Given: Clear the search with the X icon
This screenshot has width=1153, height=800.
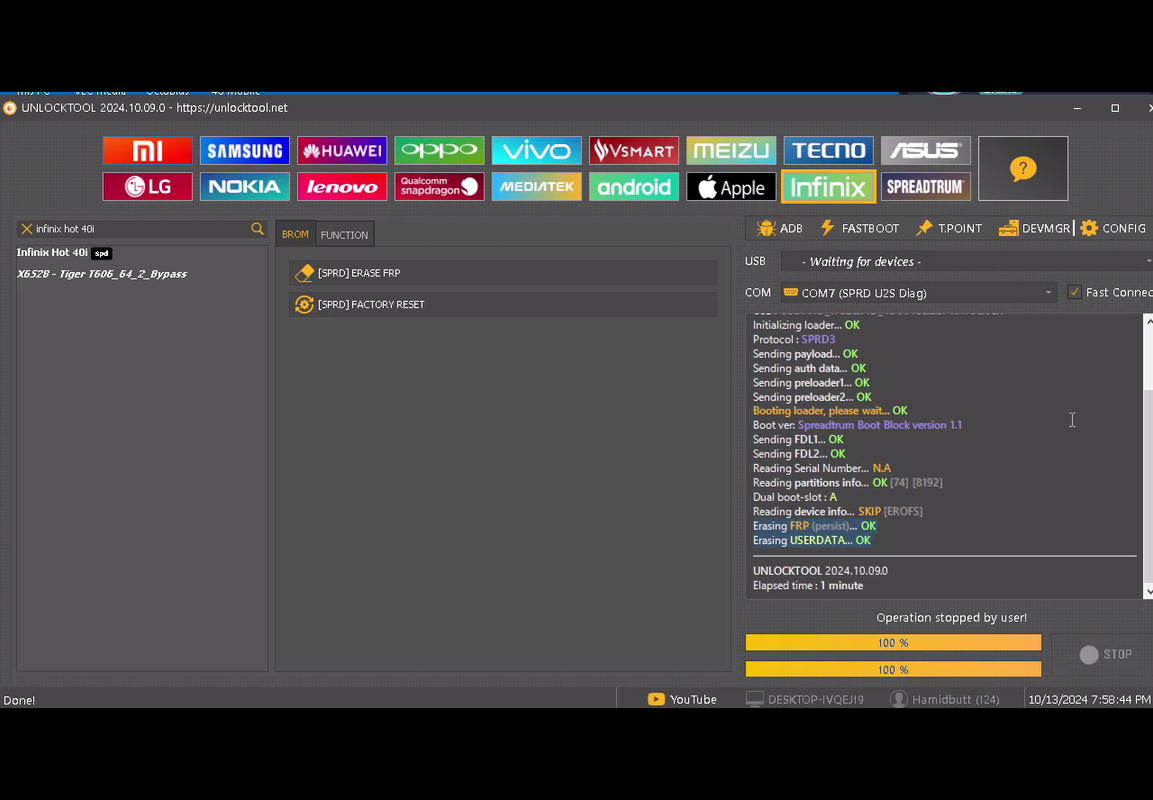Looking at the screenshot, I should point(26,229).
